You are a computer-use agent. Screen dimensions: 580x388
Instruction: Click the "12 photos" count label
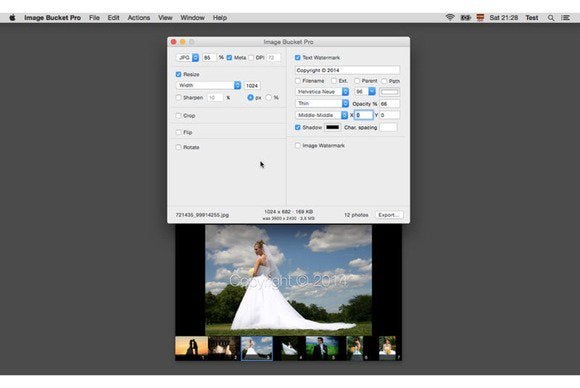356,215
